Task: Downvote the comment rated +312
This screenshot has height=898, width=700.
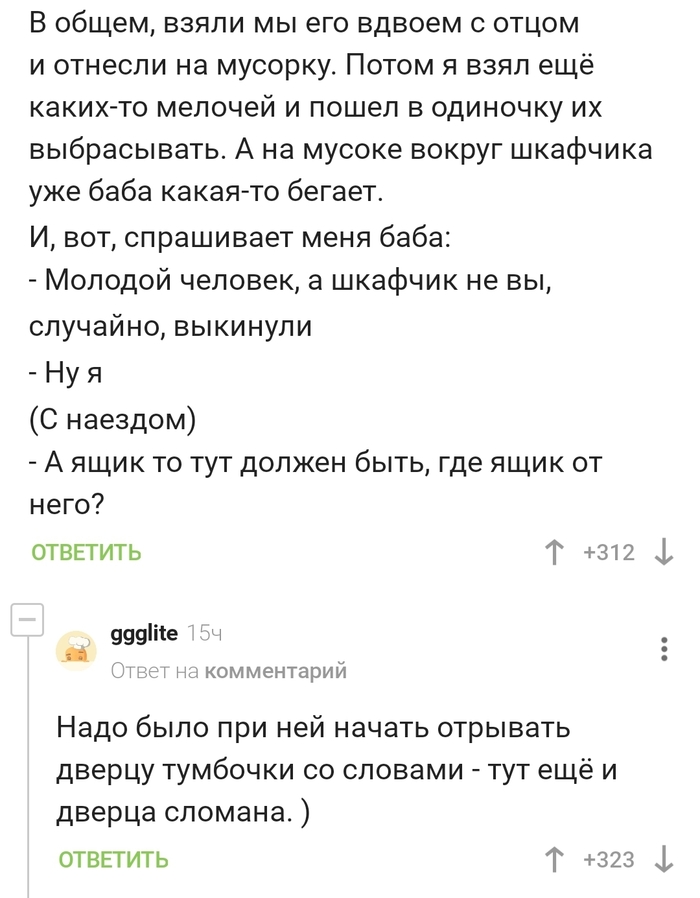Action: [x=665, y=553]
